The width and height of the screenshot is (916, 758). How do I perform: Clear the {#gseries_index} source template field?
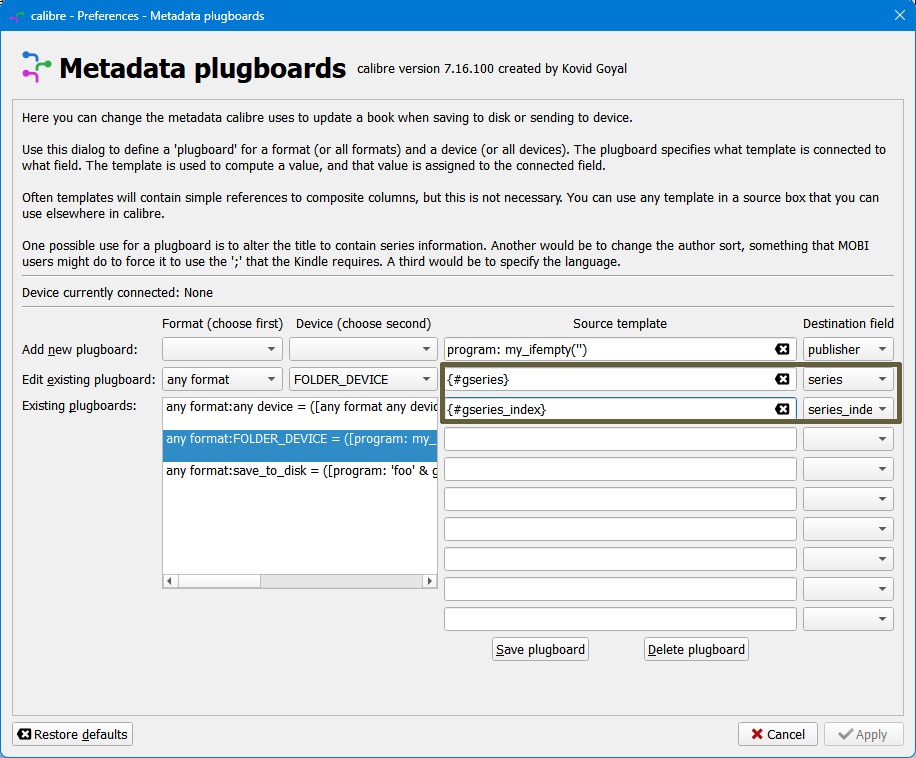782,409
